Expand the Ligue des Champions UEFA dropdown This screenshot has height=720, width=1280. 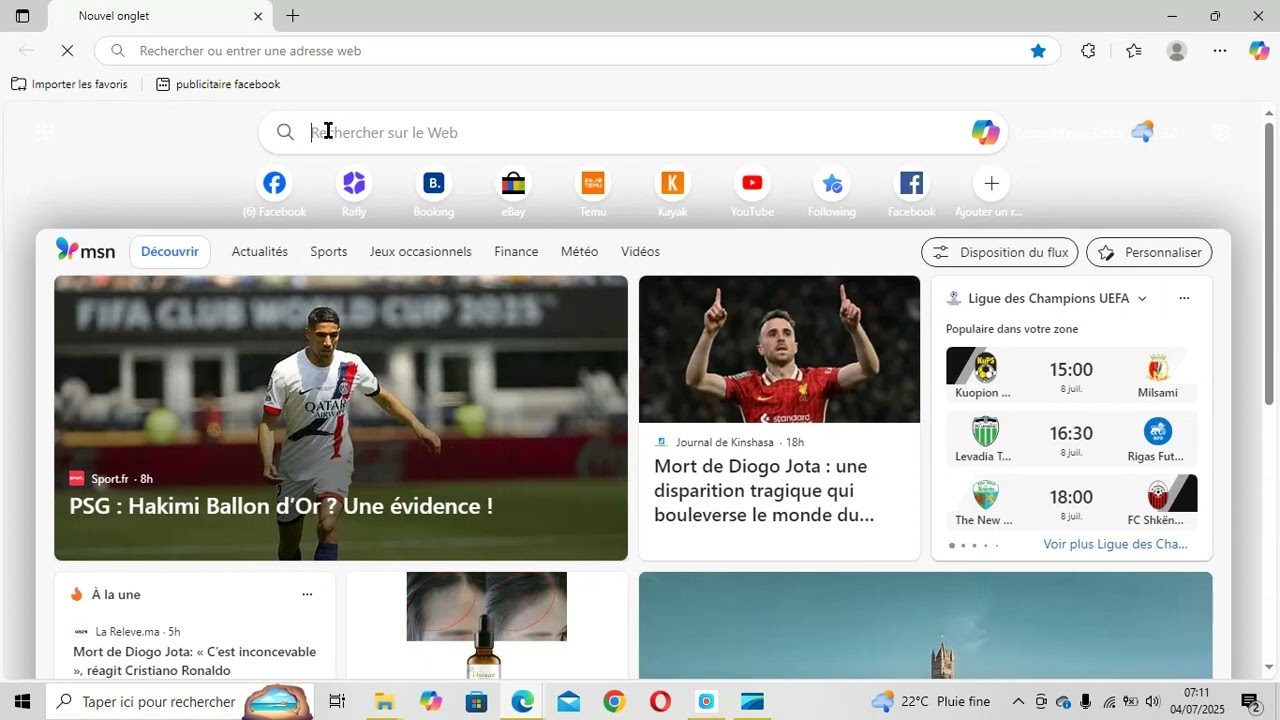coord(1142,298)
